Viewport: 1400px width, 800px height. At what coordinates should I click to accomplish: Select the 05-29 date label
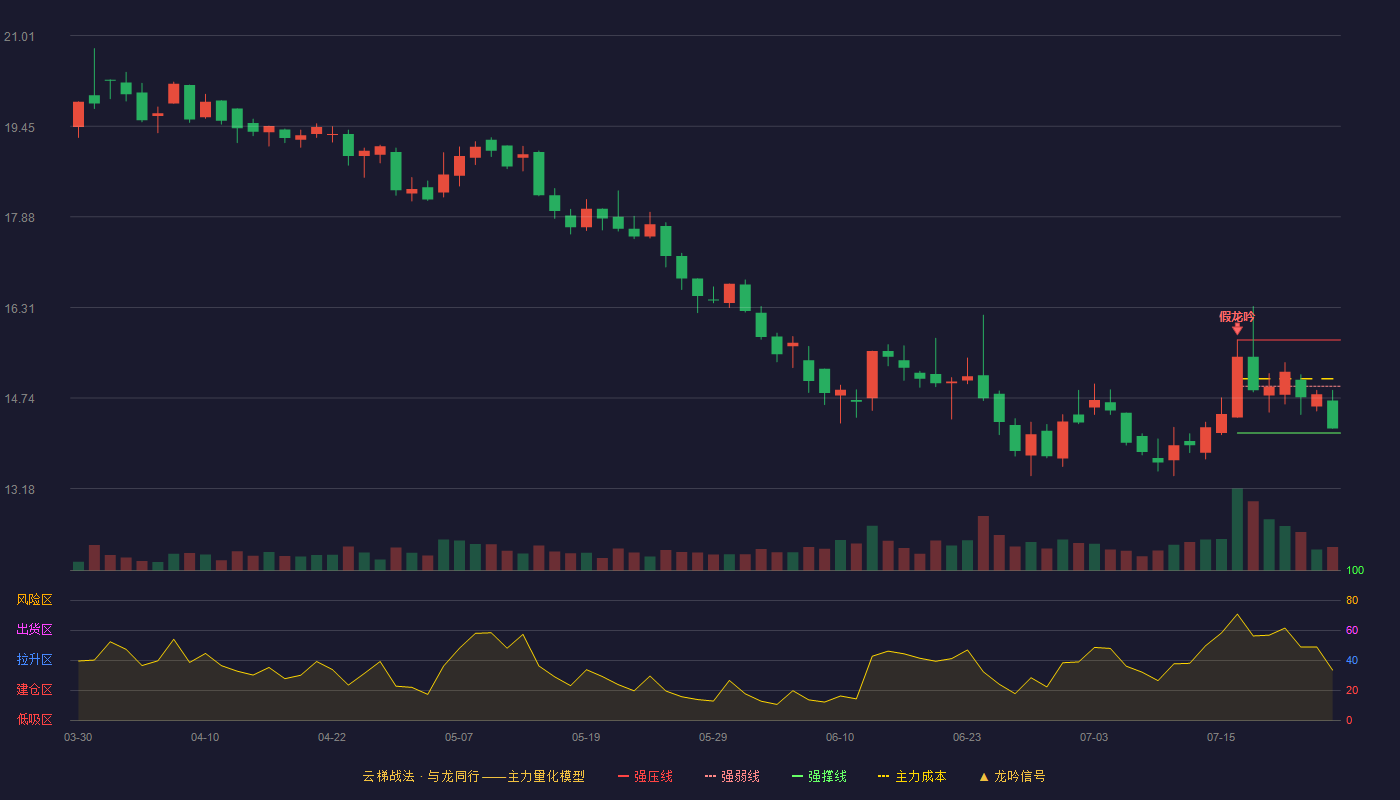tap(713, 737)
